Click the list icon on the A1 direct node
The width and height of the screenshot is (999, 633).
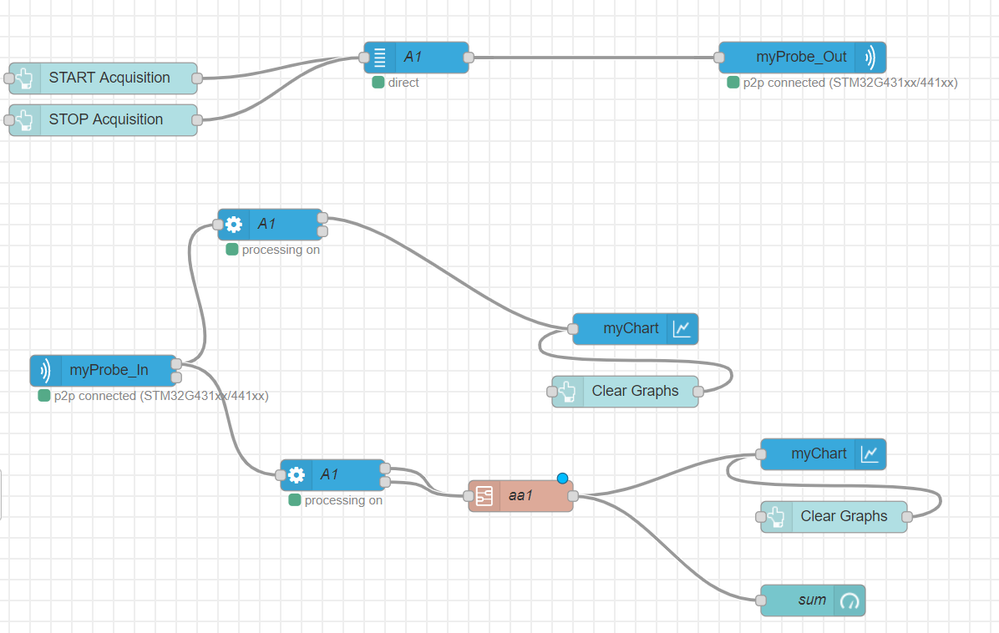pos(380,57)
